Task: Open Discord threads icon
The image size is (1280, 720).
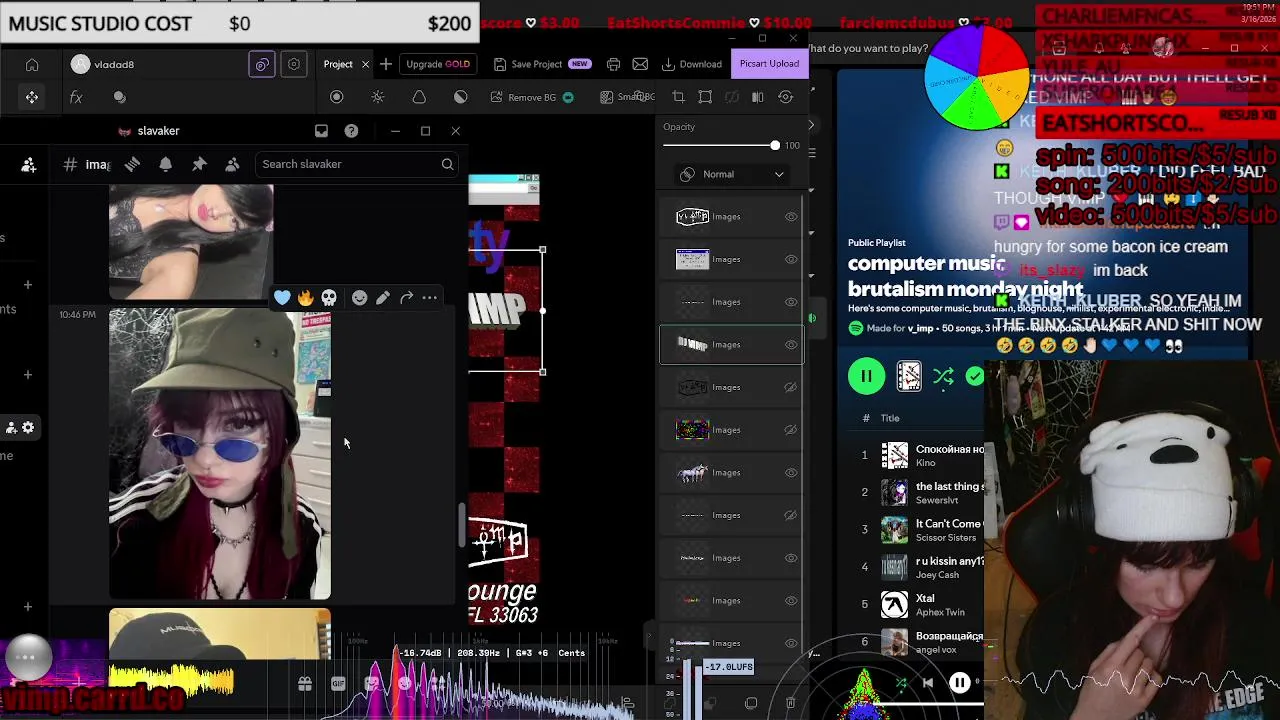Action: click(x=132, y=164)
